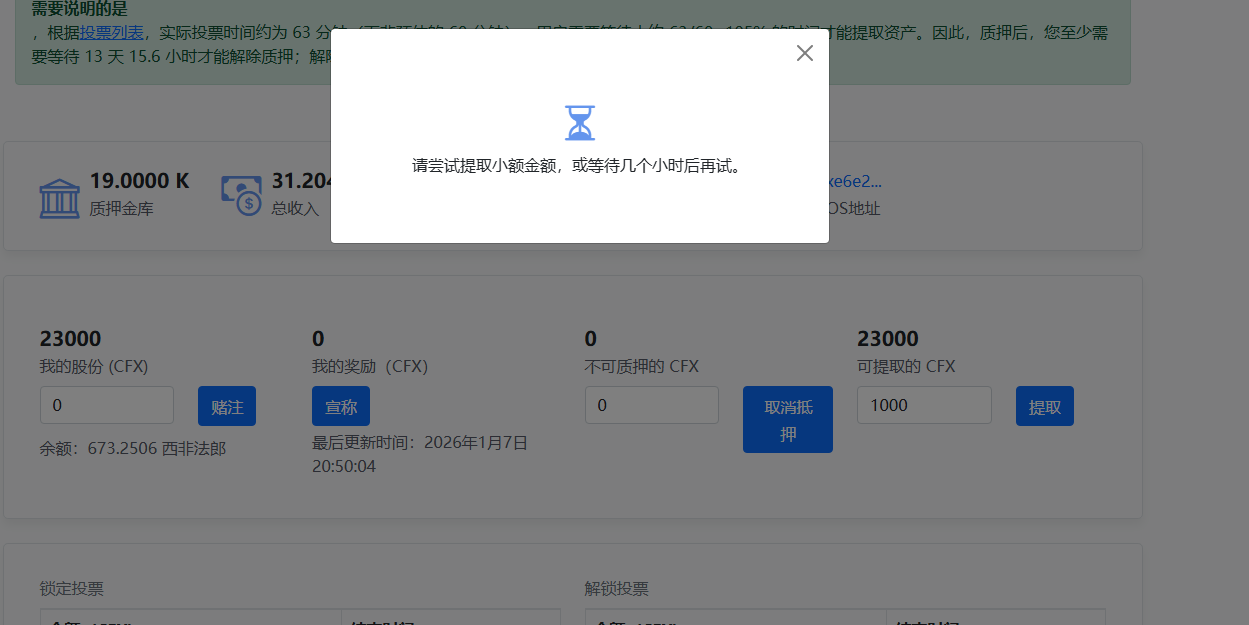Screen dimensions: 1249x625
Task: Focus the 不可质押的 CFX input field
Action: tap(651, 405)
